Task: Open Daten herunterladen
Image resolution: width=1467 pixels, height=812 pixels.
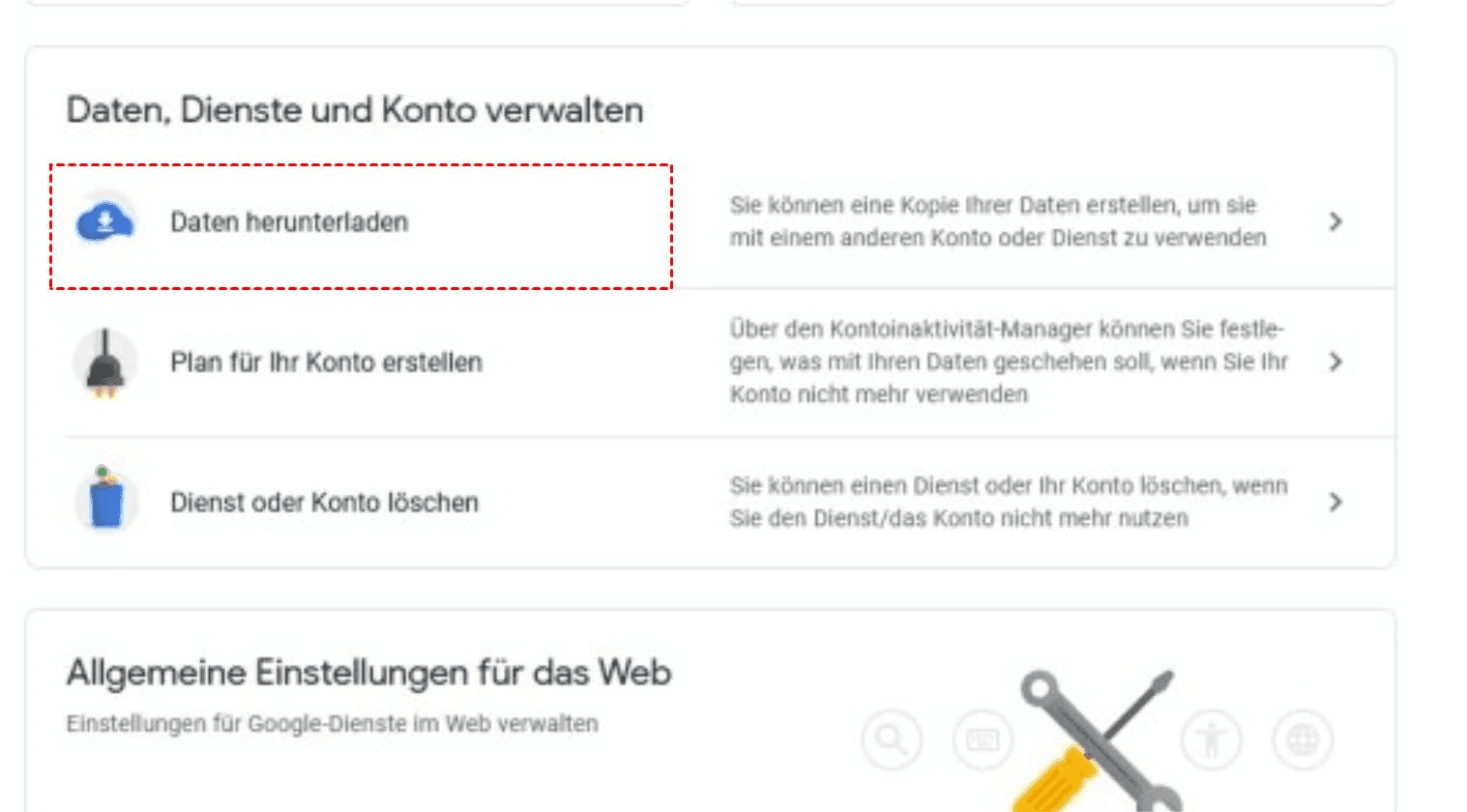Action: [289, 222]
